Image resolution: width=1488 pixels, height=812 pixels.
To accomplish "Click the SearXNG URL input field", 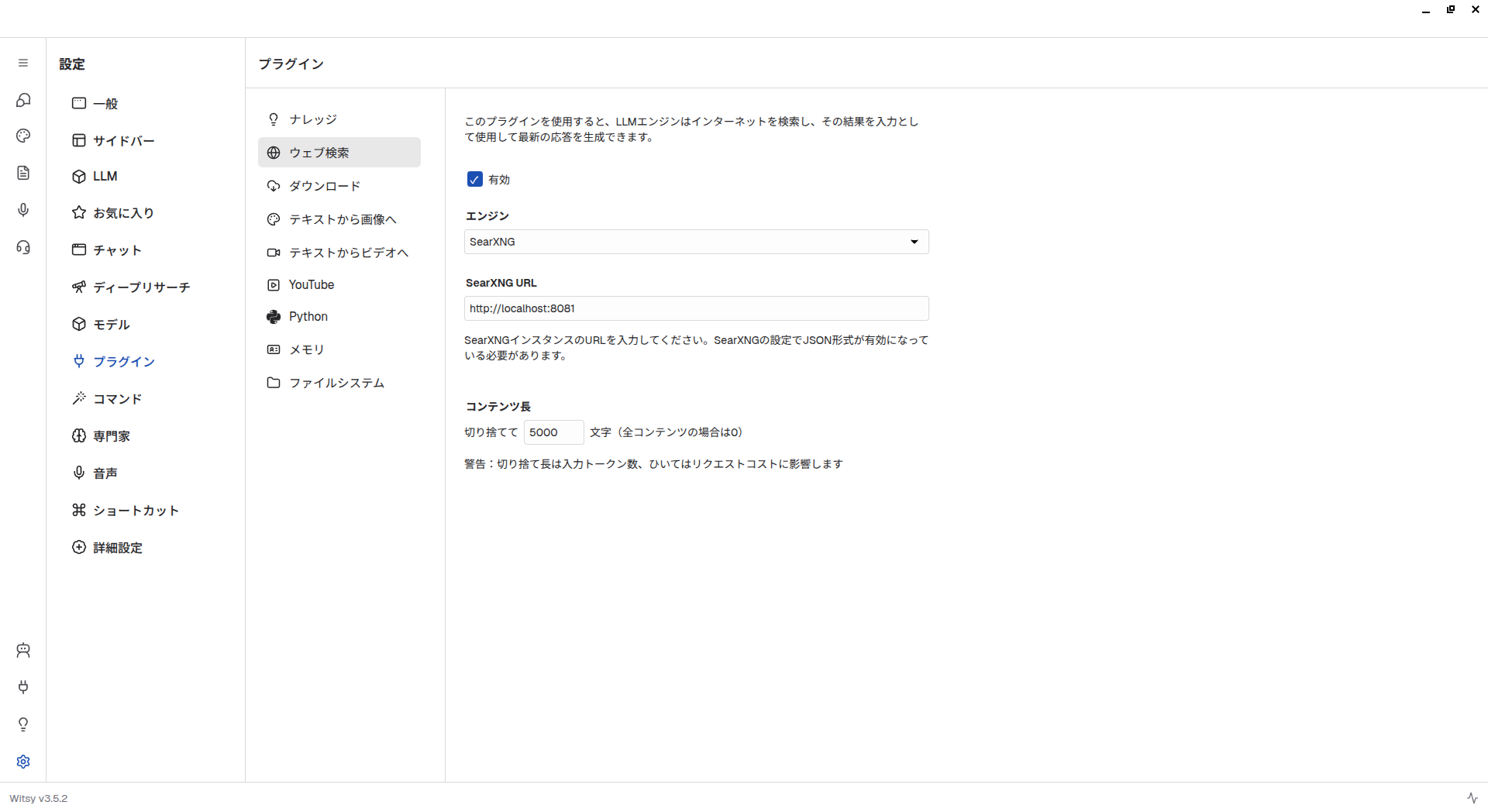I will click(696, 308).
